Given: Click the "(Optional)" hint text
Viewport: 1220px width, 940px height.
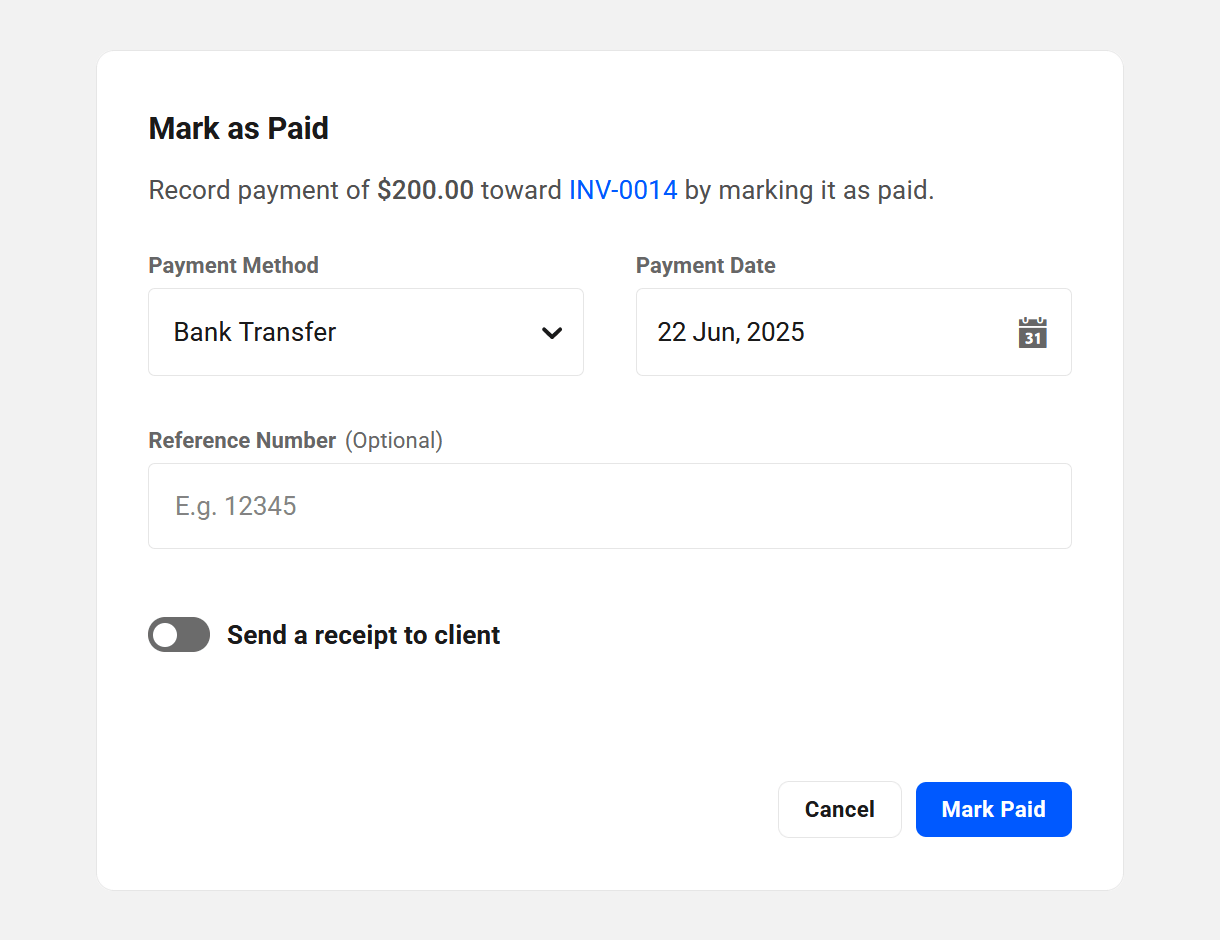Looking at the screenshot, I should [x=394, y=440].
